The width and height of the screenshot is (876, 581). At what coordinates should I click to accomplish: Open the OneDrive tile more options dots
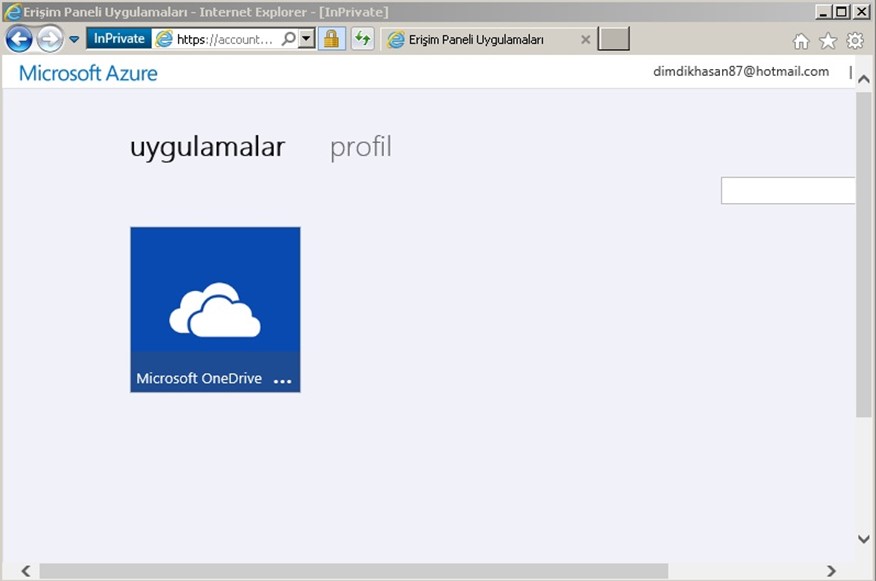[x=283, y=381]
